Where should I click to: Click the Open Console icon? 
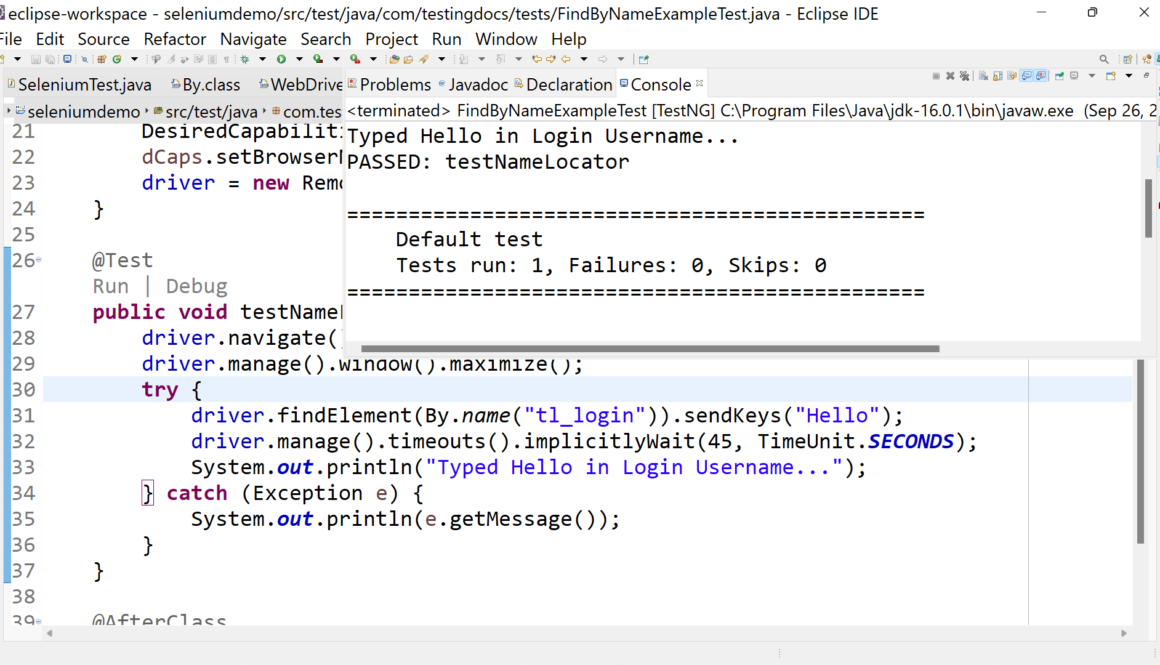coord(1110,75)
